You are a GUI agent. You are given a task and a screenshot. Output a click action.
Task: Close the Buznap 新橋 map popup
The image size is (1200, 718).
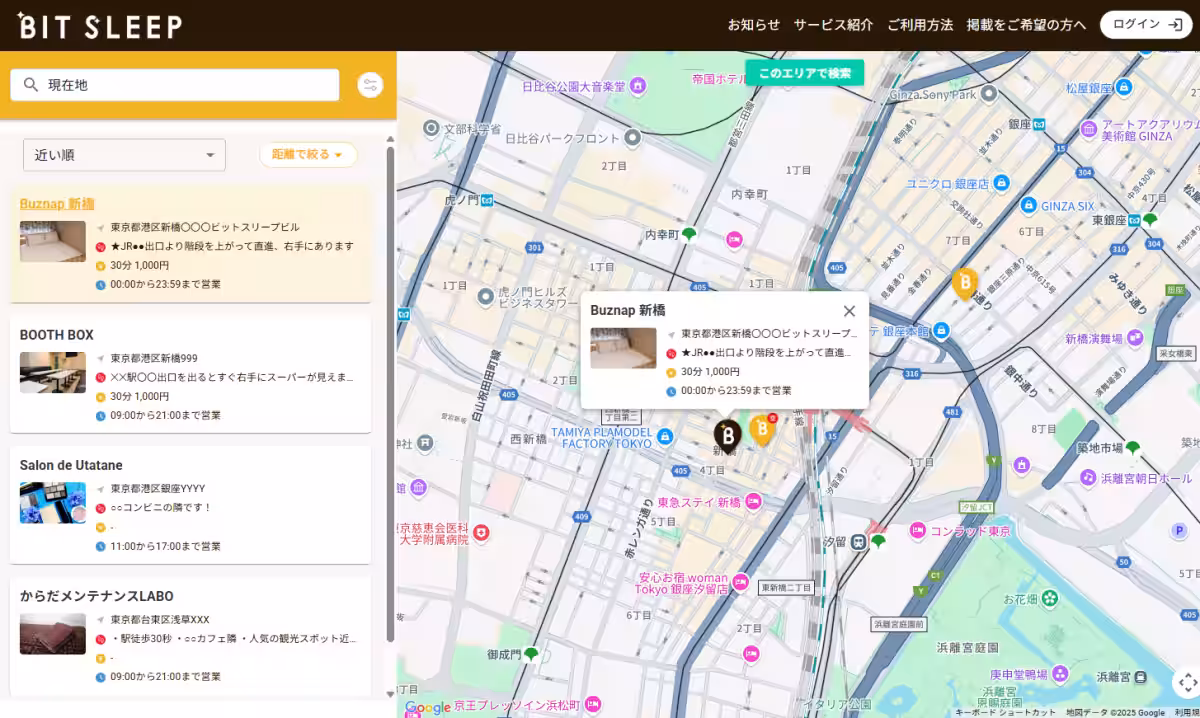pos(849,311)
